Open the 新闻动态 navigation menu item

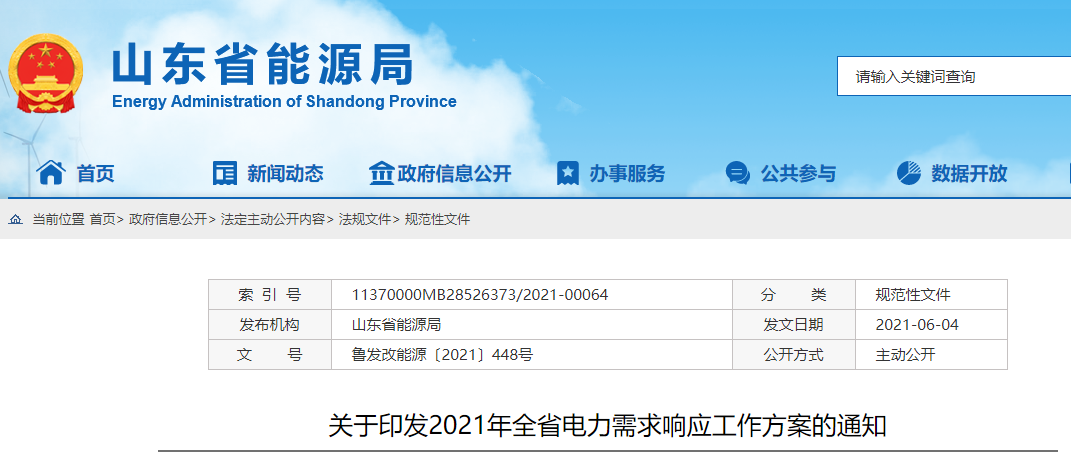[x=285, y=174]
